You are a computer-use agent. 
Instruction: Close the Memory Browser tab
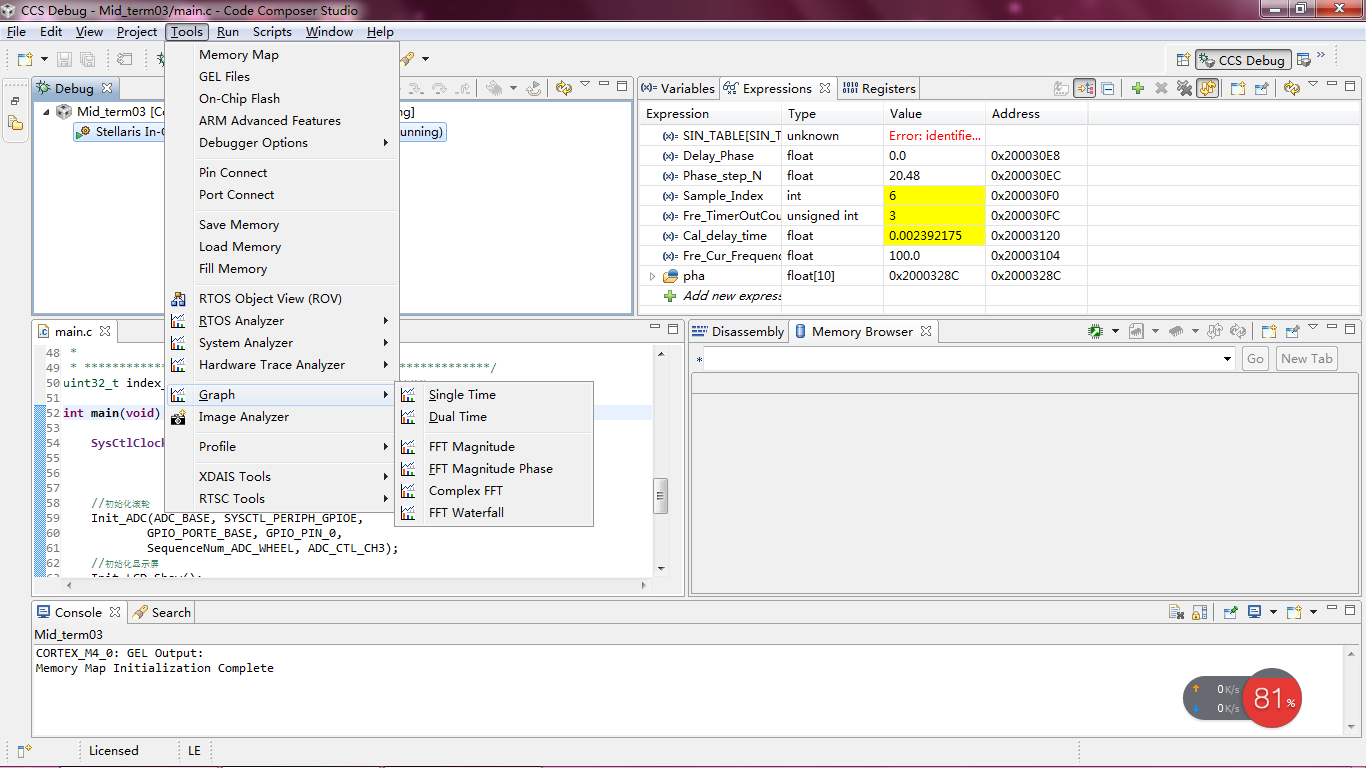click(926, 331)
